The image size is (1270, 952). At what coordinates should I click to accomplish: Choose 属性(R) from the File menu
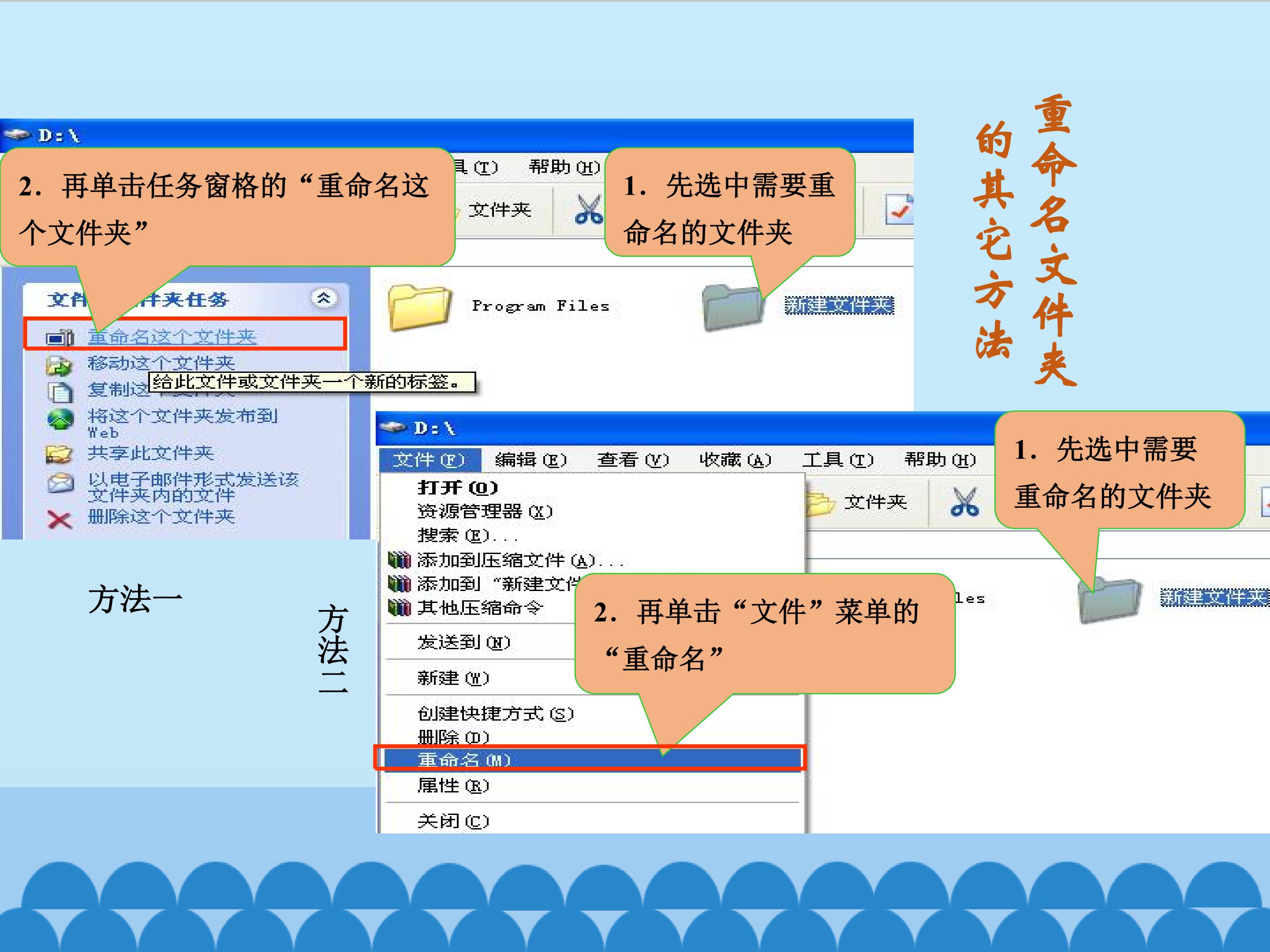click(593, 785)
